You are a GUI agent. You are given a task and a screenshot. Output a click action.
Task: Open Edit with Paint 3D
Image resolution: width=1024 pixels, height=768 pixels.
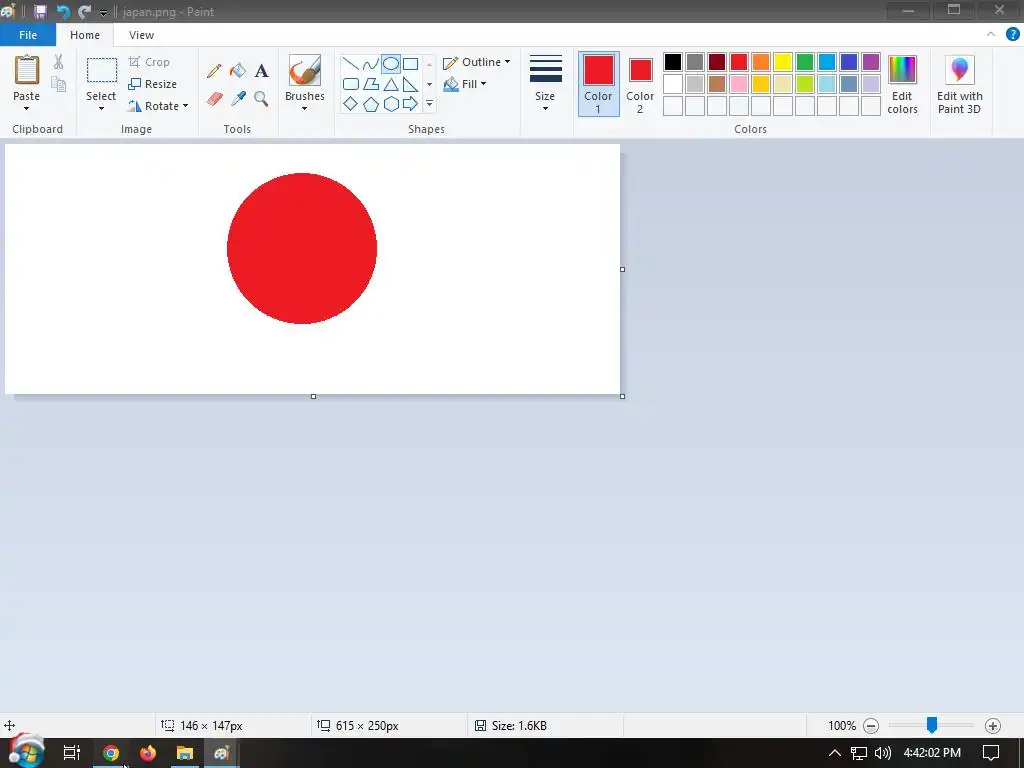959,85
